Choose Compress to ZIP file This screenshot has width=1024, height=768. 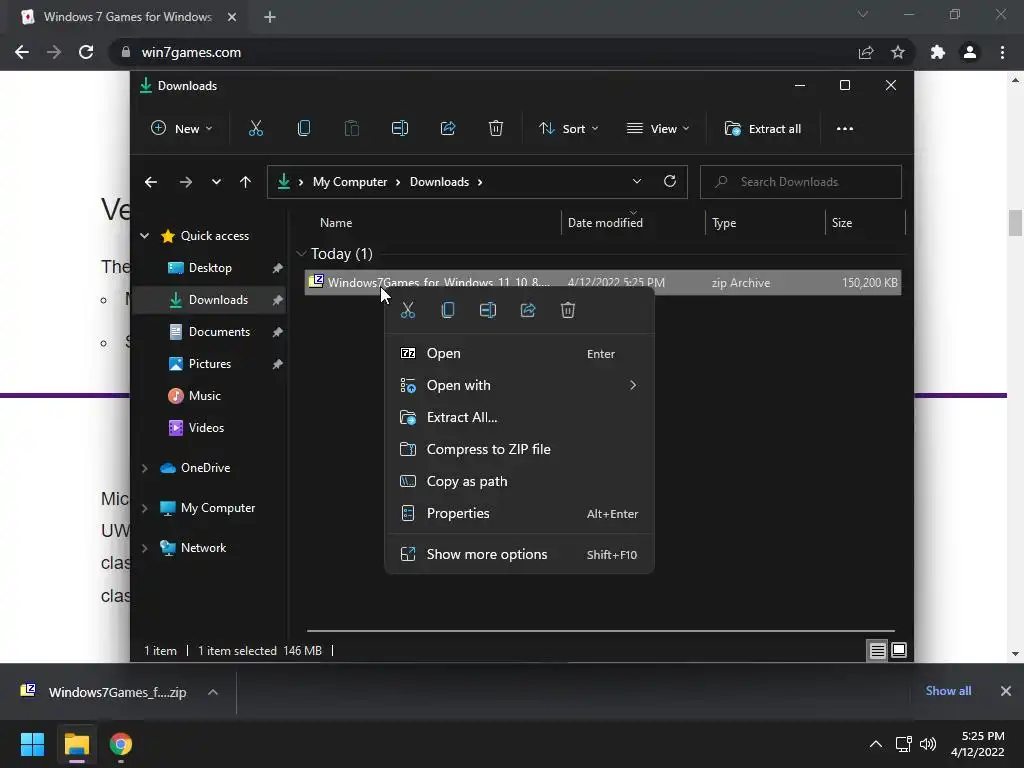click(x=519, y=449)
